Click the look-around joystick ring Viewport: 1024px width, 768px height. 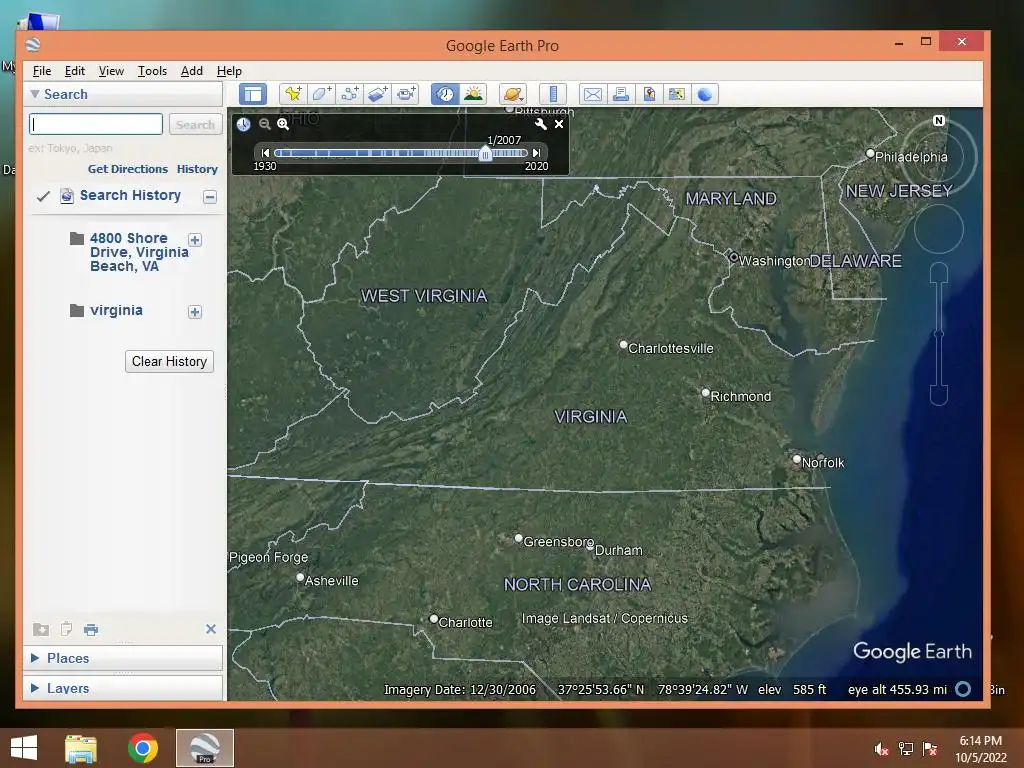(x=938, y=155)
